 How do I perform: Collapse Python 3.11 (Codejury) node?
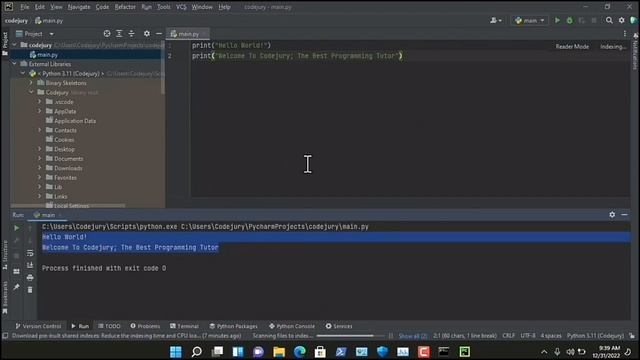[23, 73]
